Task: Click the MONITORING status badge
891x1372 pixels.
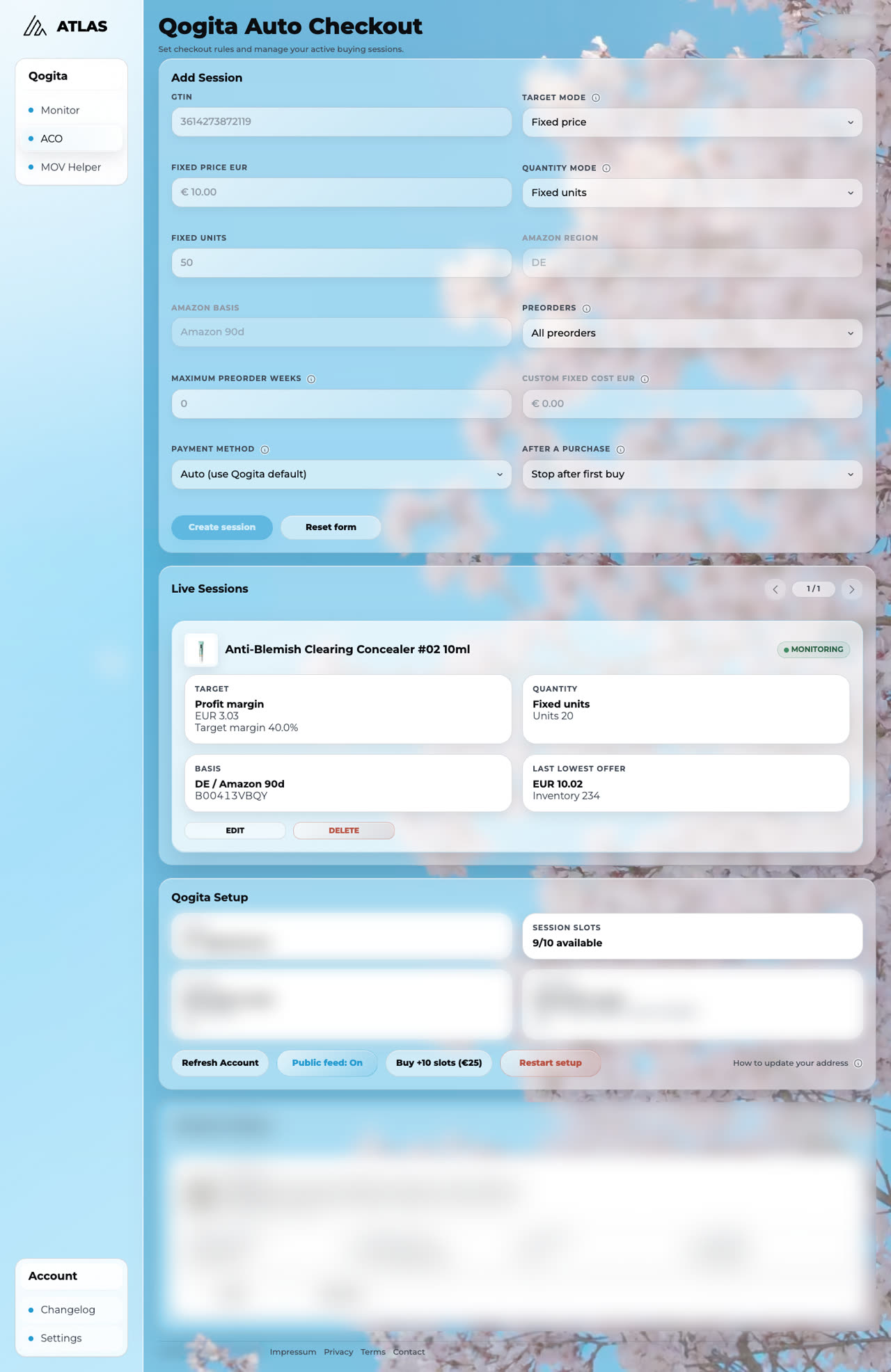Action: pyautogui.click(x=813, y=650)
